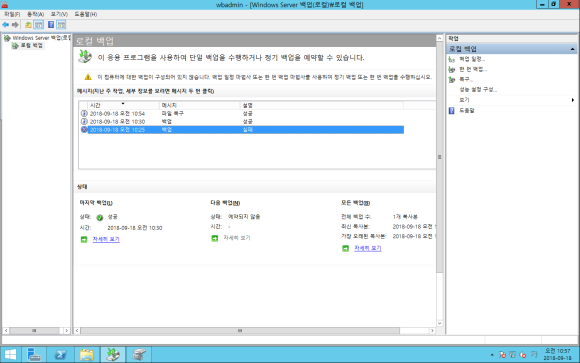580x363 pixels.
Task: Open the 백업 일정... action
Action: [472, 59]
